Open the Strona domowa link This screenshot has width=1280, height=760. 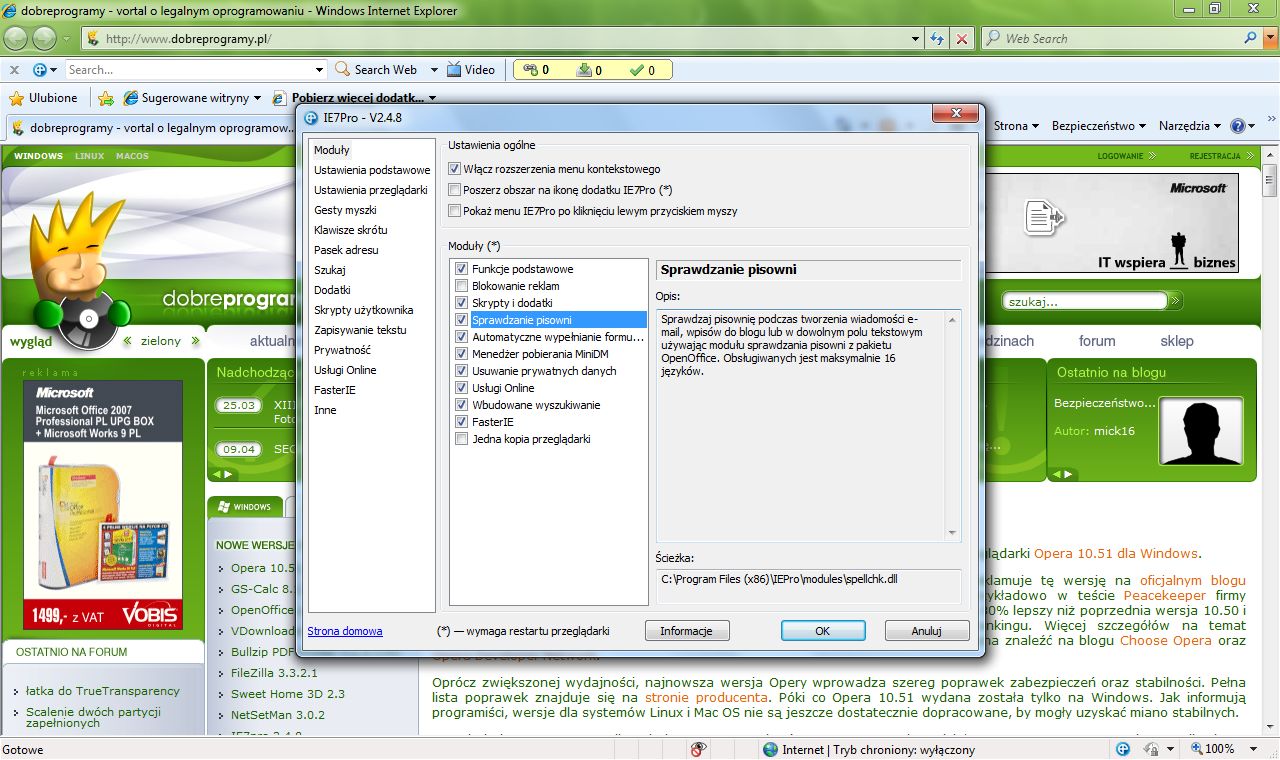click(x=345, y=631)
